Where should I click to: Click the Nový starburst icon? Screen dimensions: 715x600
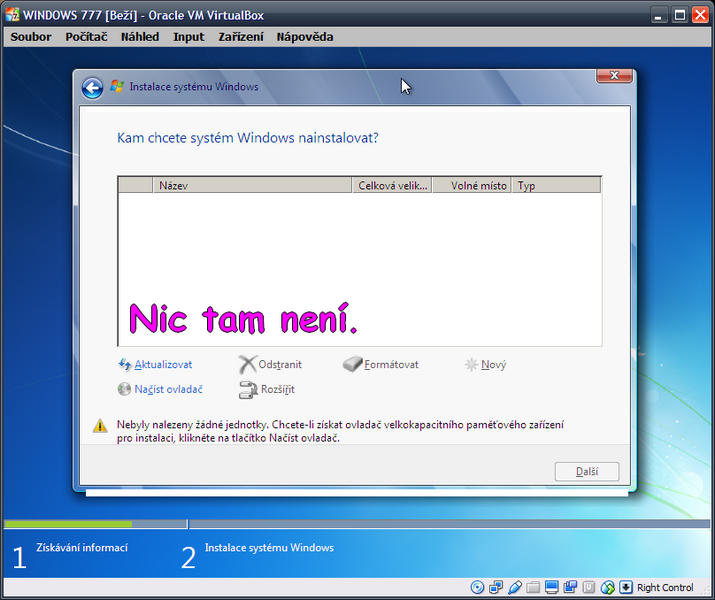(x=471, y=364)
